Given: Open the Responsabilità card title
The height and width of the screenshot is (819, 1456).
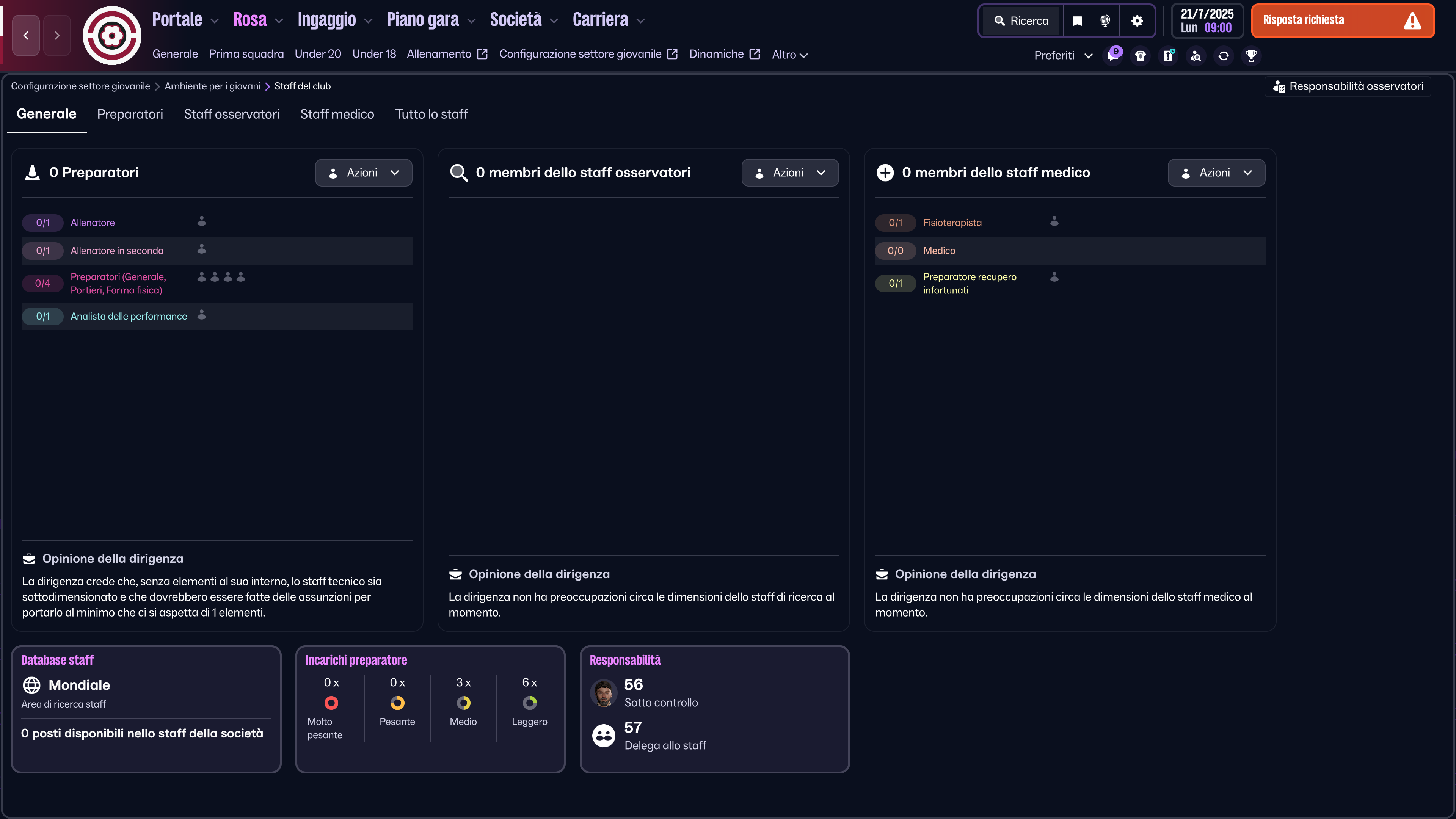Looking at the screenshot, I should 624,660.
